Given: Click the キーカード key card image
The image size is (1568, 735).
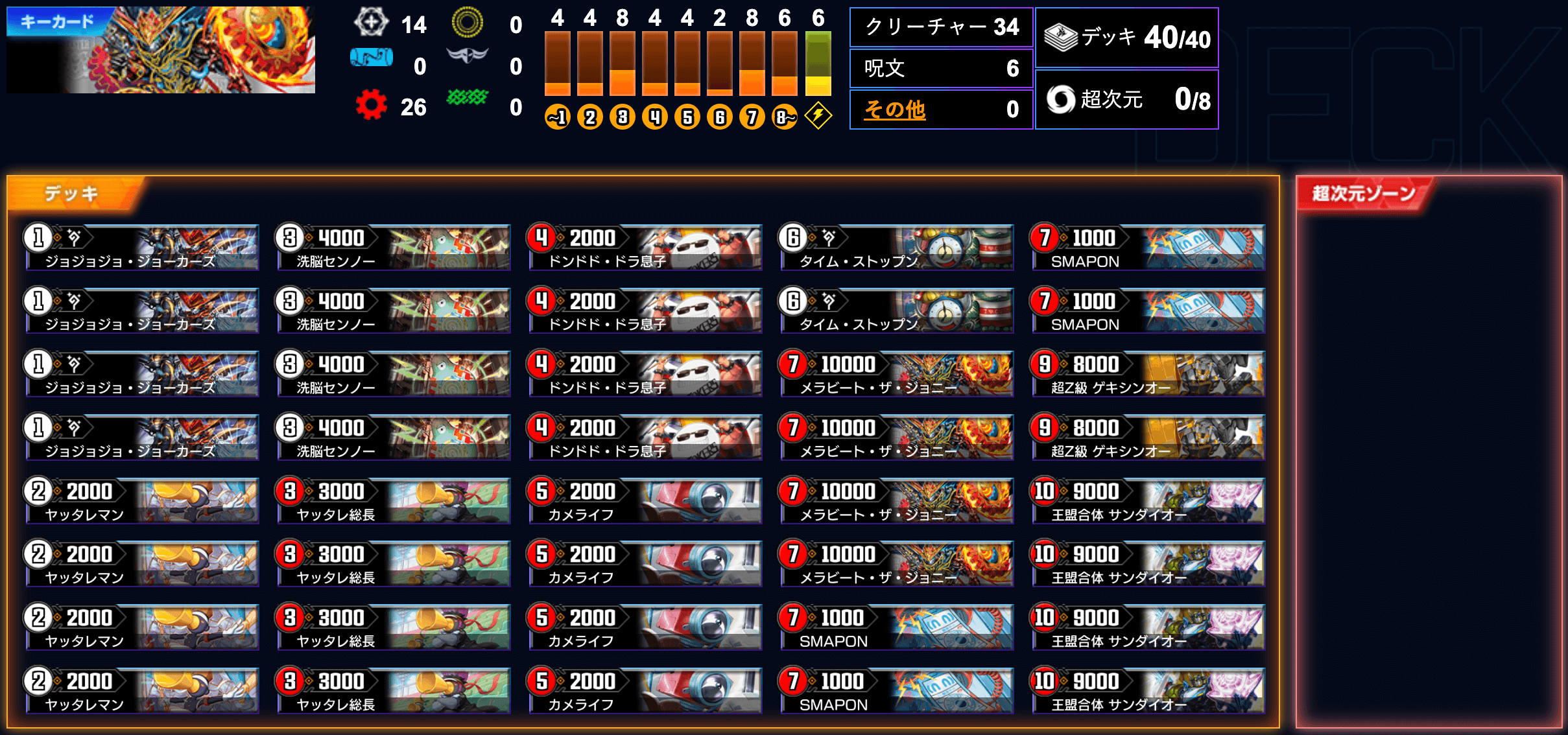Looking at the screenshot, I should (x=161, y=50).
